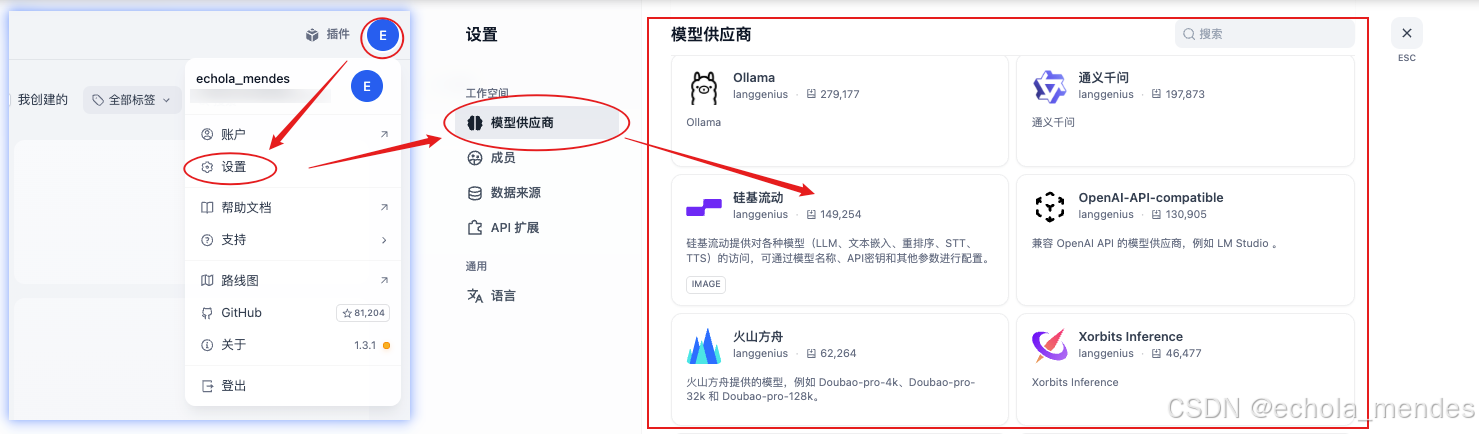This screenshot has height=434, width=1479.
Task: Open the 帮助文档 menu entry
Action: pyautogui.click(x=293, y=208)
